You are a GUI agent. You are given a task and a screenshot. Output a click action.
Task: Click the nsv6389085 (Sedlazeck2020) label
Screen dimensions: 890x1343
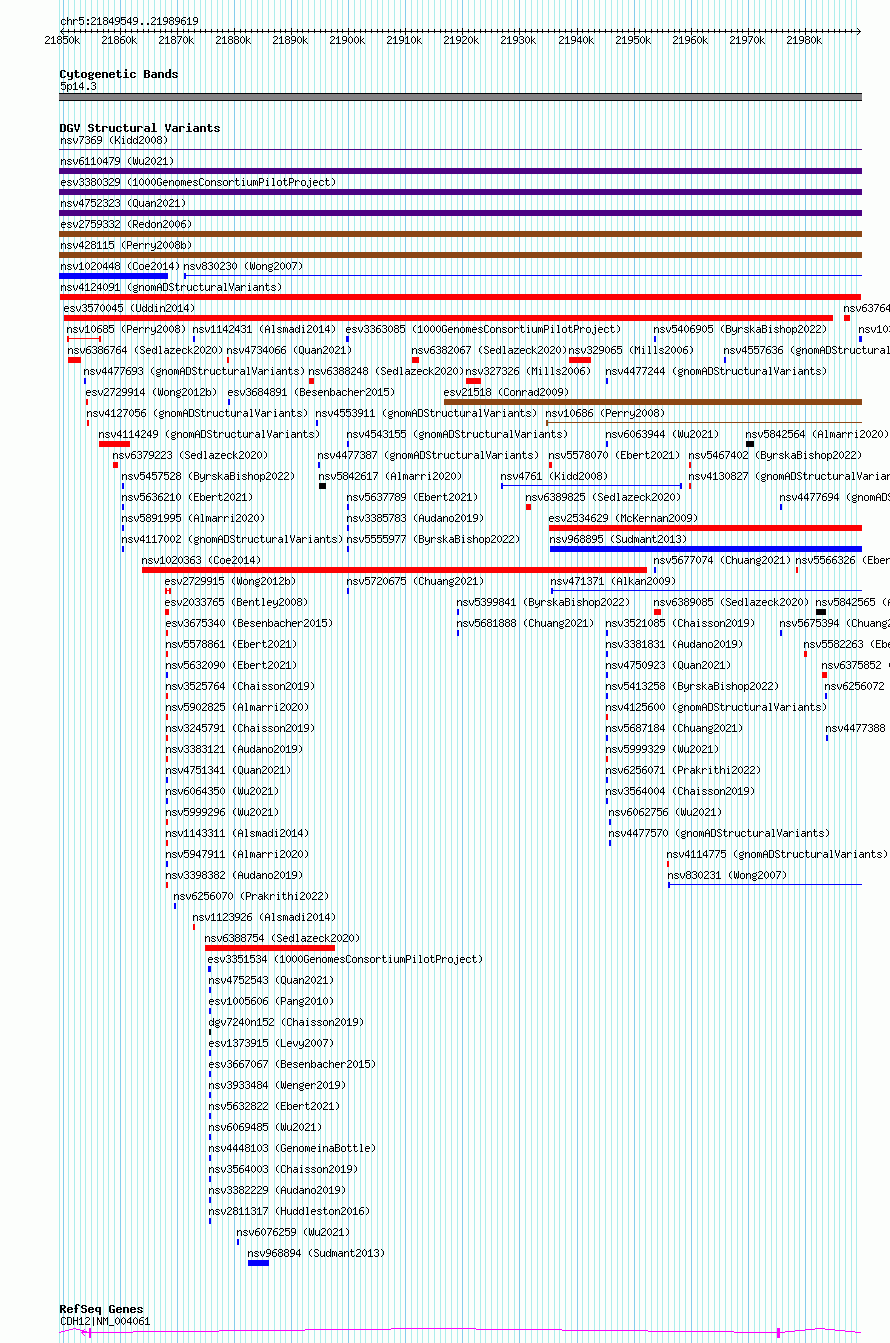click(731, 602)
